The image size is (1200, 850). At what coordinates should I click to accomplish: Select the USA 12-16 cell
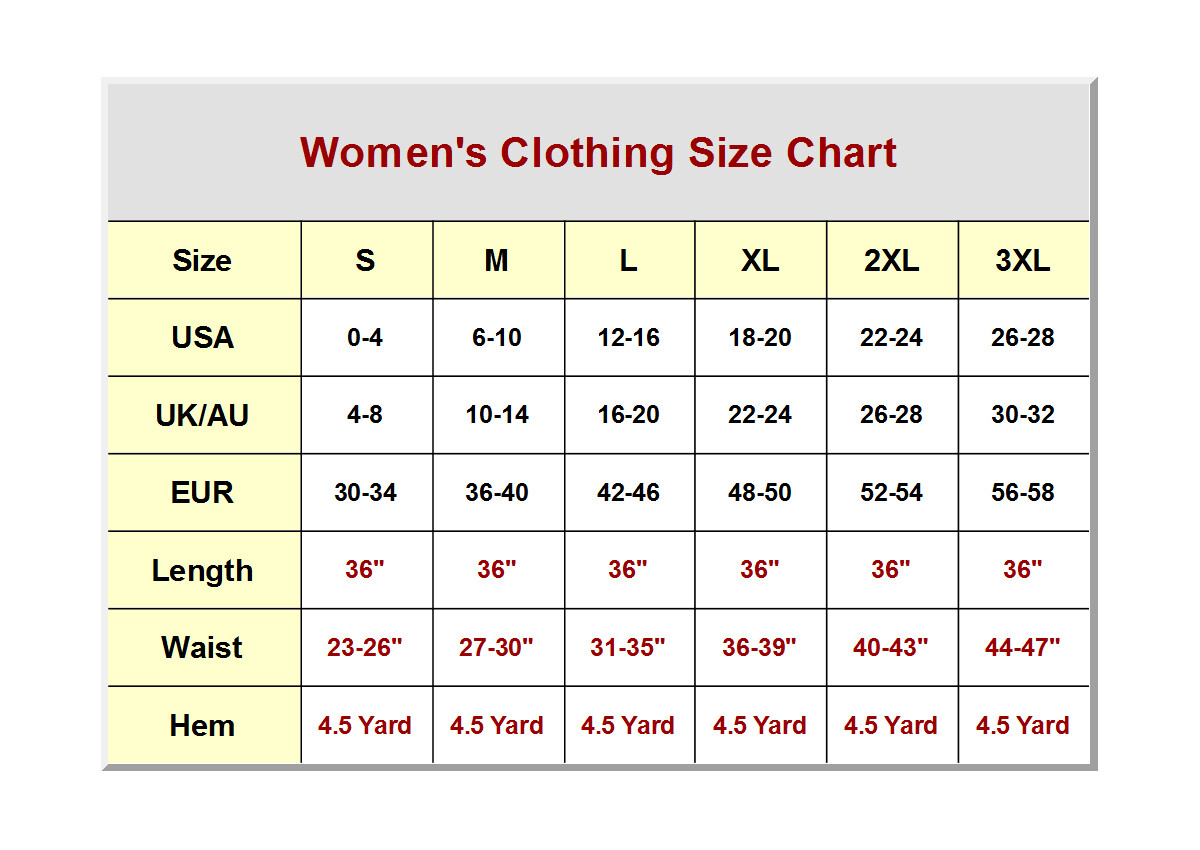(628, 338)
